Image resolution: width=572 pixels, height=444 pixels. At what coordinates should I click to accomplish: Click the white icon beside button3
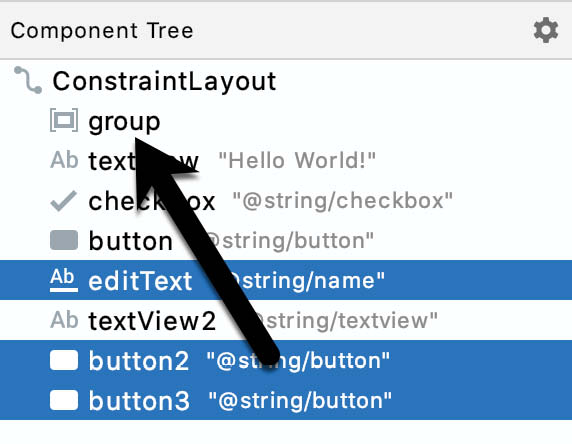tap(64, 400)
